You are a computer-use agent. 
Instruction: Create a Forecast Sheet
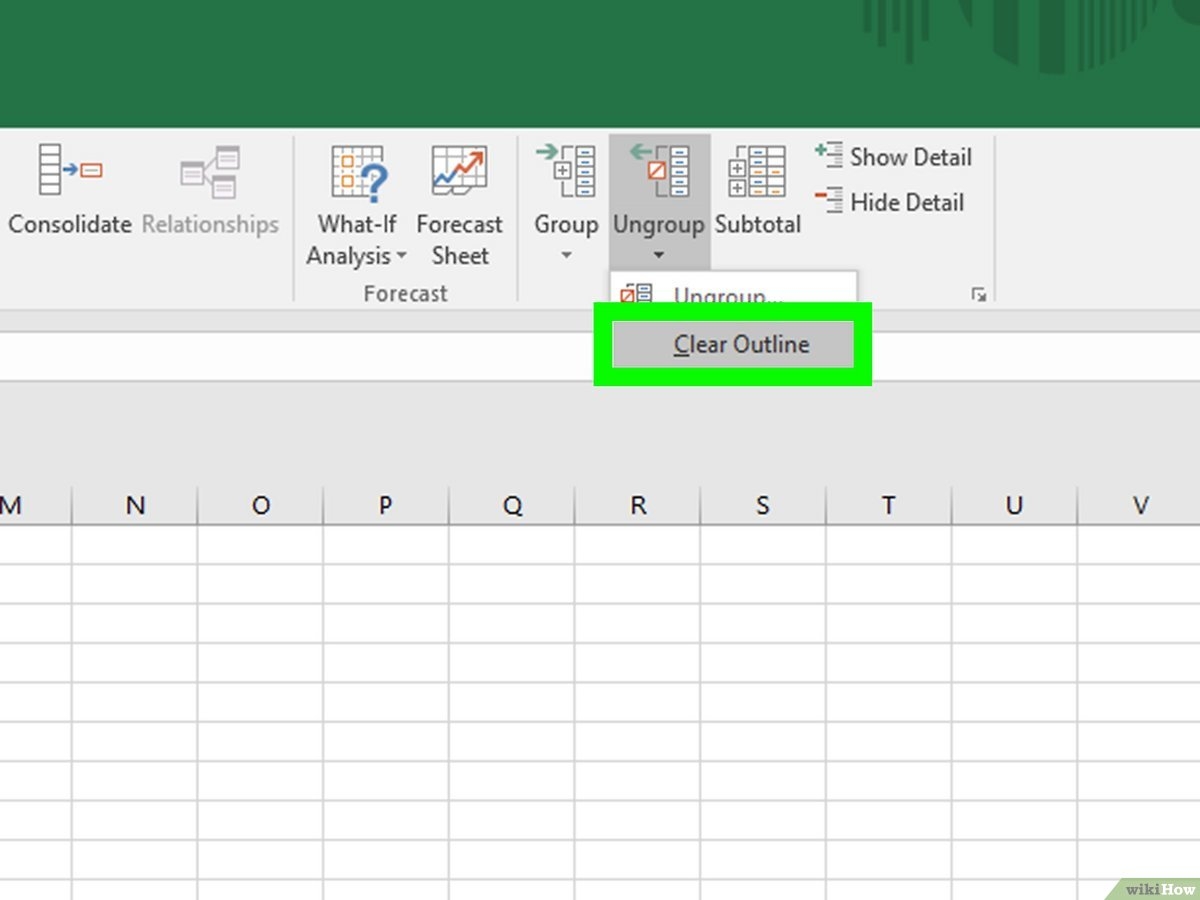tap(459, 173)
